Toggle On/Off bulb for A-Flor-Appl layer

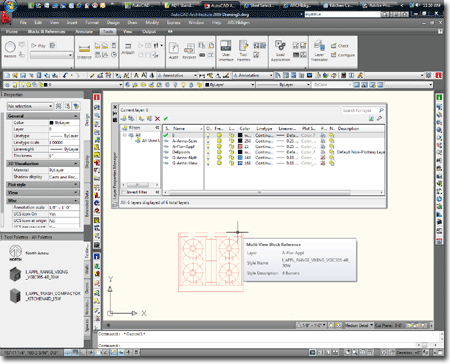pyautogui.click(x=208, y=146)
